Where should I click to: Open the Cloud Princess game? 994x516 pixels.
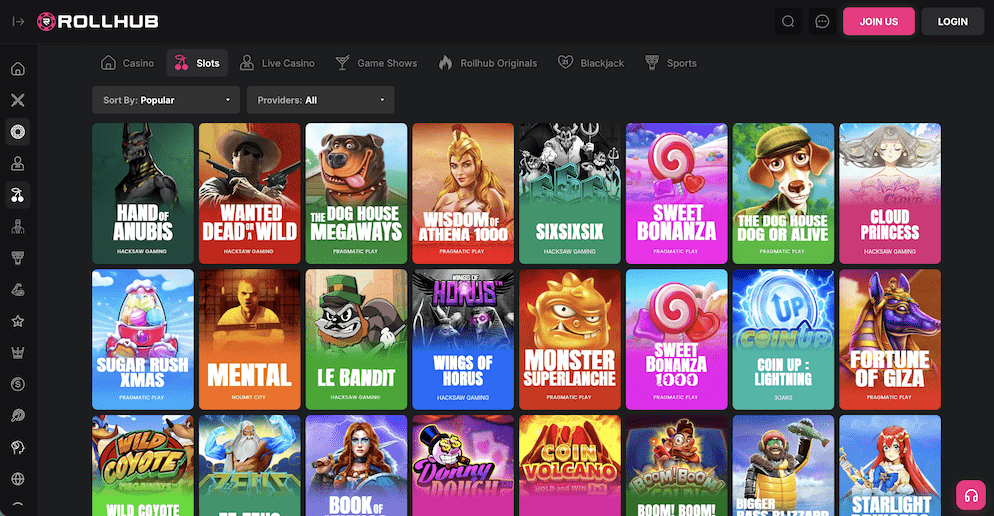pos(890,193)
